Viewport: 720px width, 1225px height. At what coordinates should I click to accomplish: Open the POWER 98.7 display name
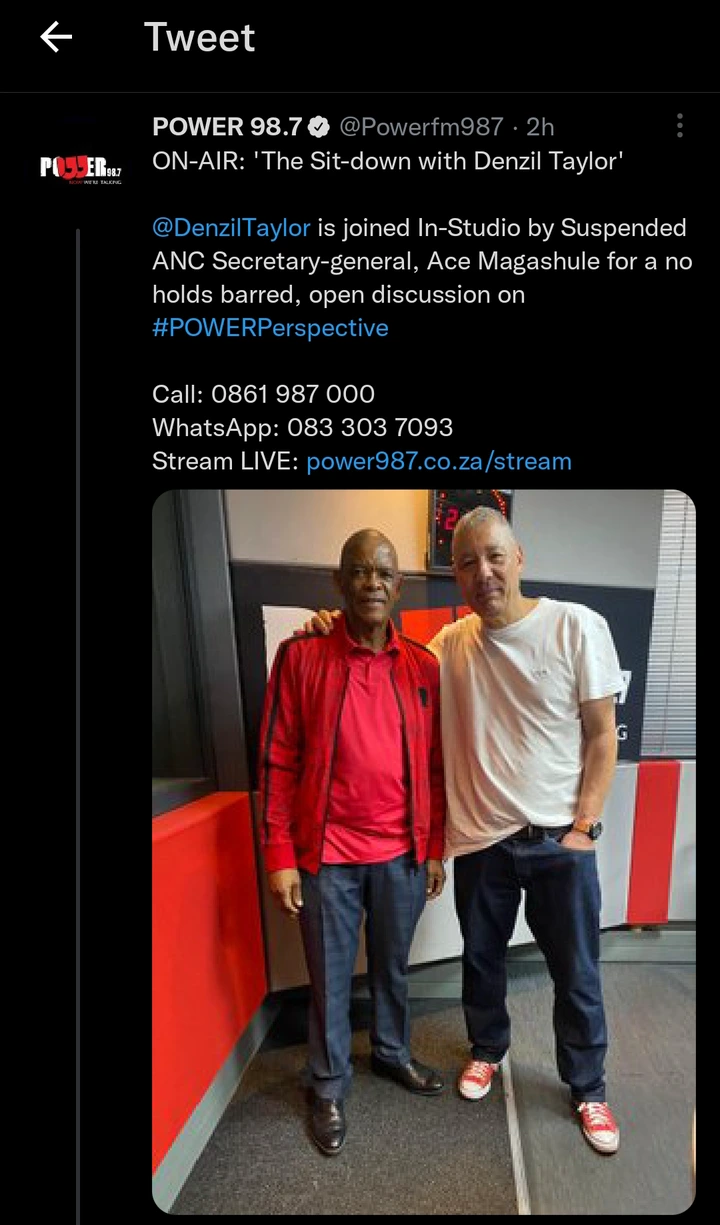coord(227,127)
